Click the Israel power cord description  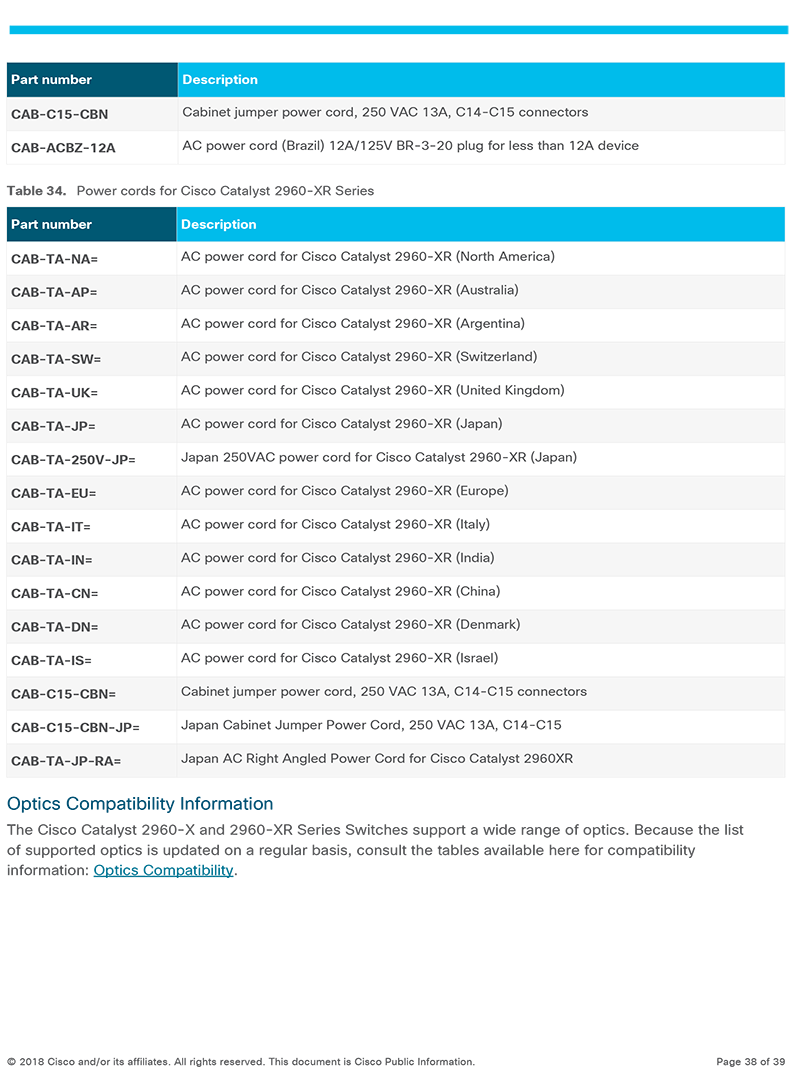point(339,658)
